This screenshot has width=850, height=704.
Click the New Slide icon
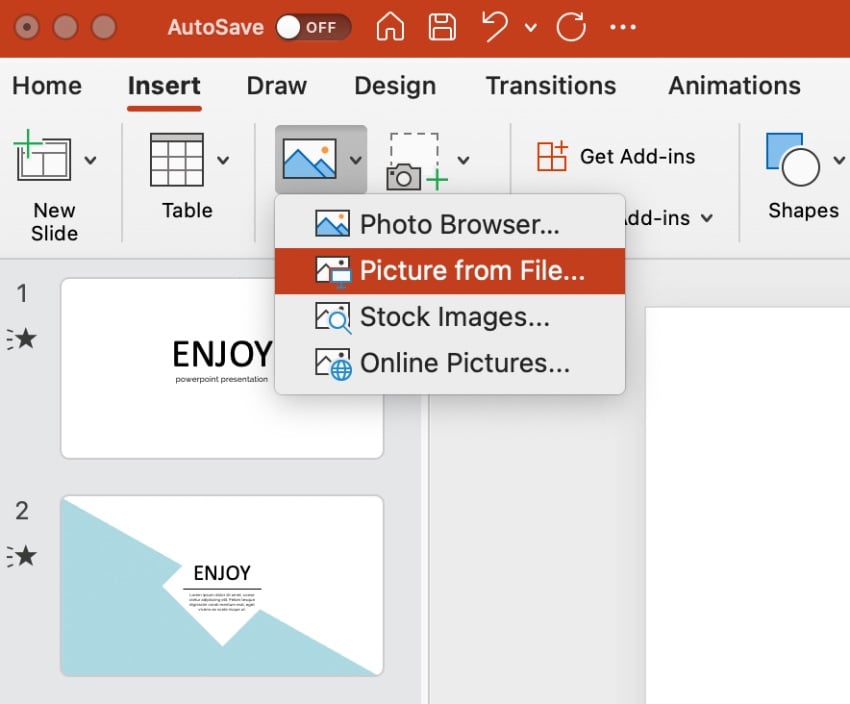pyautogui.click(x=42, y=159)
